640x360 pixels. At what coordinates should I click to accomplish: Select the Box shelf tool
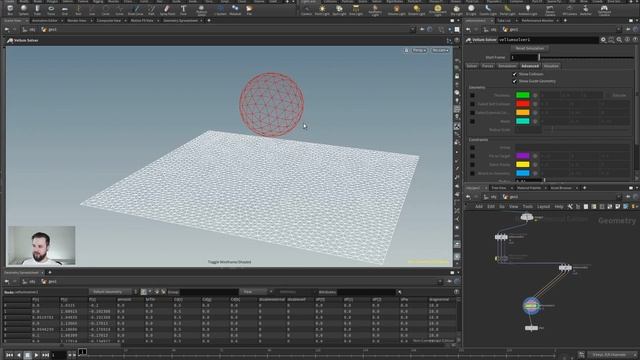[10, 10]
